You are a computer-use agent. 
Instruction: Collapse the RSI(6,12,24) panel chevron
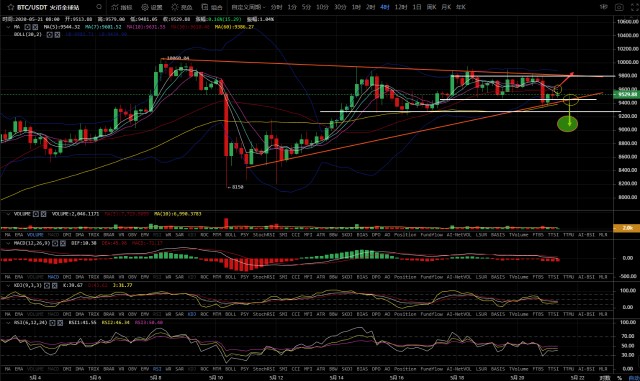coord(8,323)
